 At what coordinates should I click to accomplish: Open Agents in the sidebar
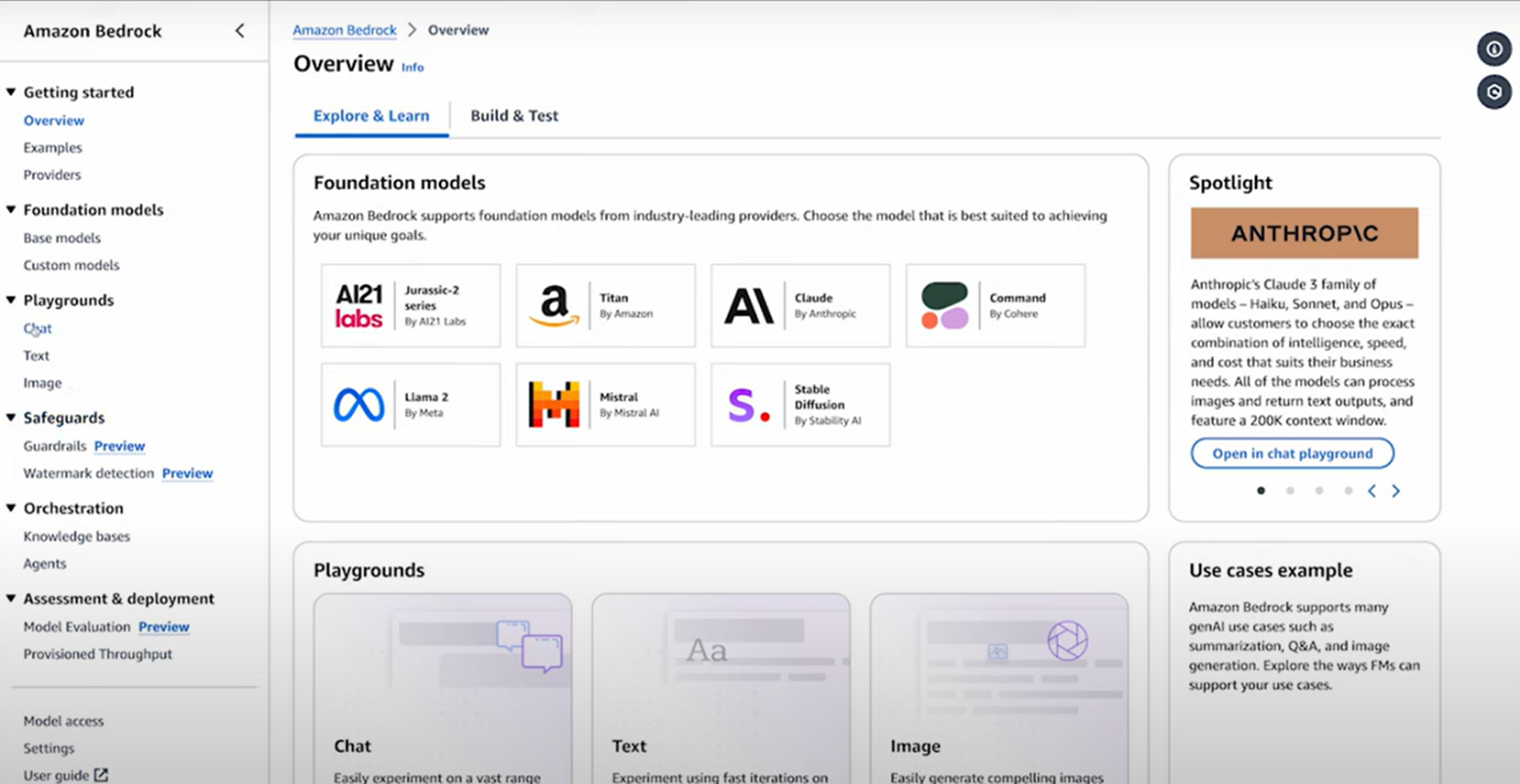click(45, 564)
